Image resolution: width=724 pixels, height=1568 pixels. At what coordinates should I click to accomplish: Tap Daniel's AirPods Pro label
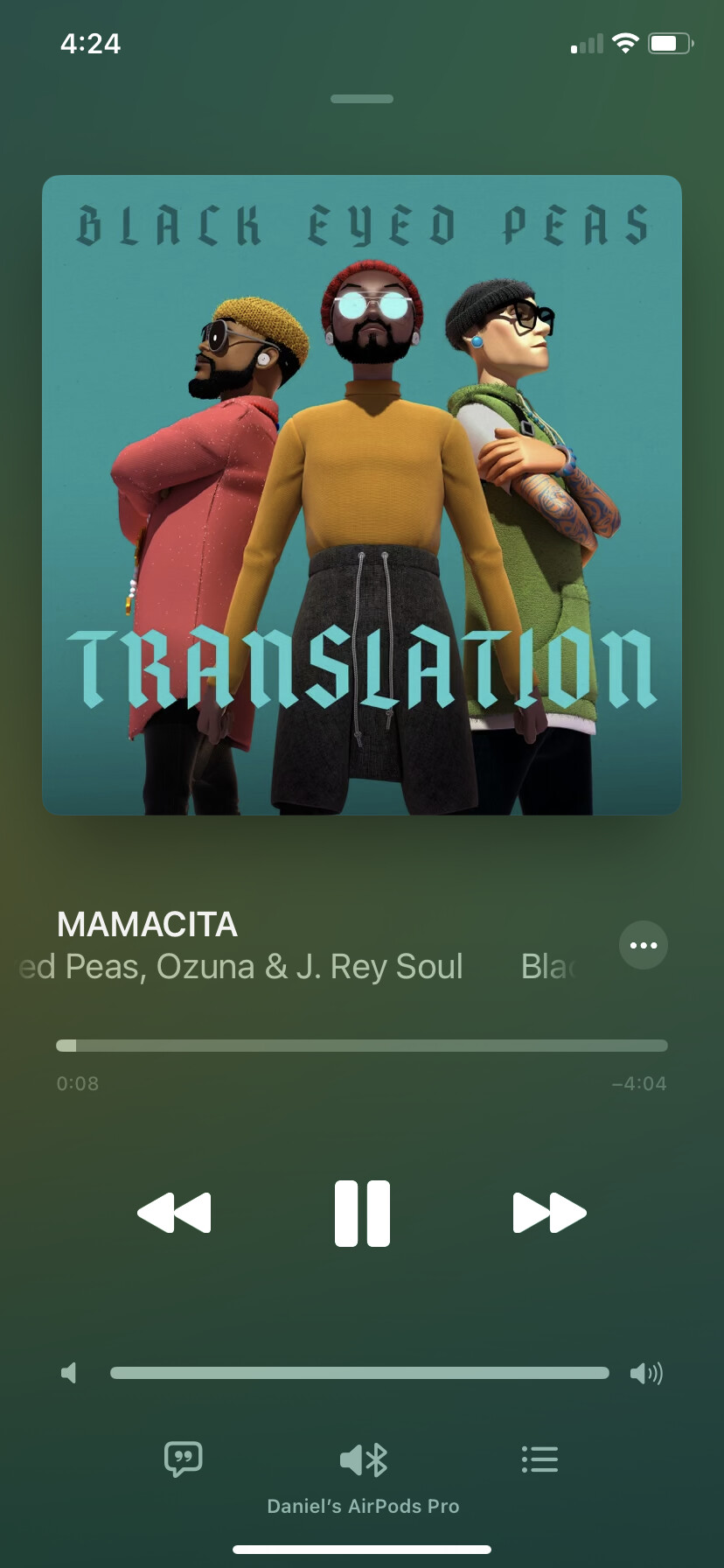click(363, 1506)
